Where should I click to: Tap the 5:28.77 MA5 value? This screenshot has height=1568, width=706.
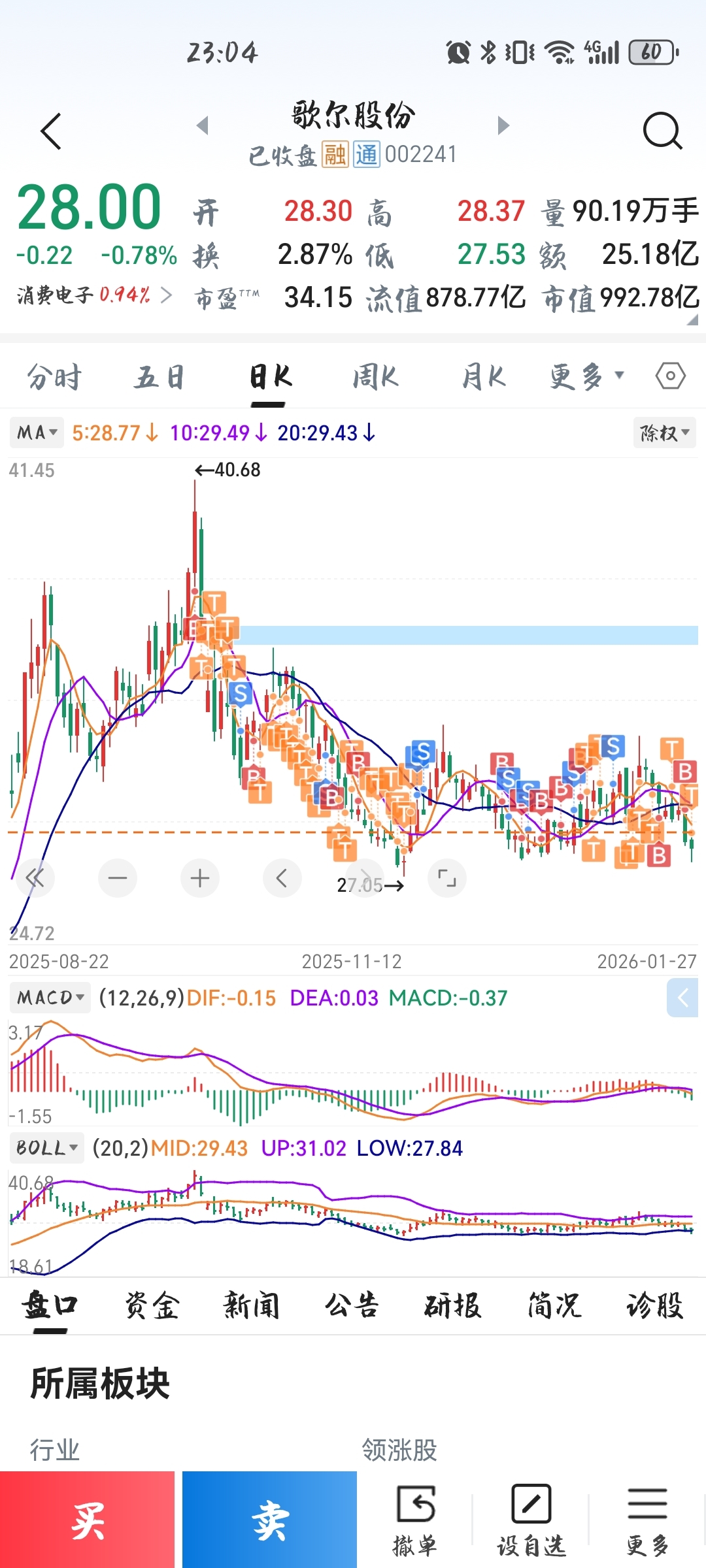coord(115,433)
